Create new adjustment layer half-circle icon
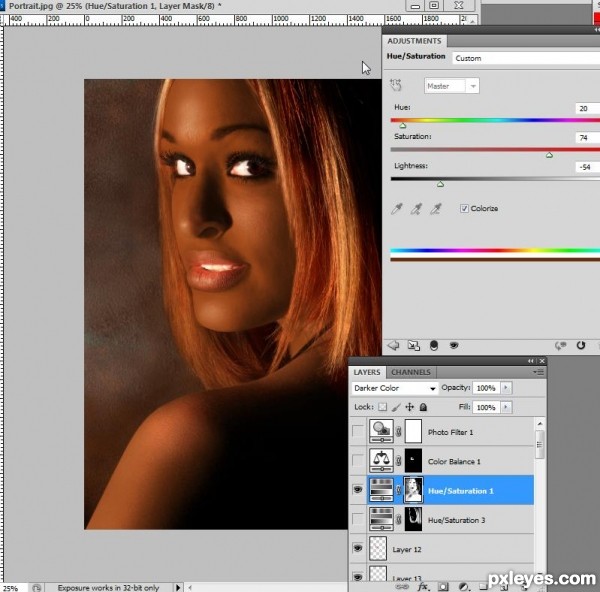 [x=463, y=587]
